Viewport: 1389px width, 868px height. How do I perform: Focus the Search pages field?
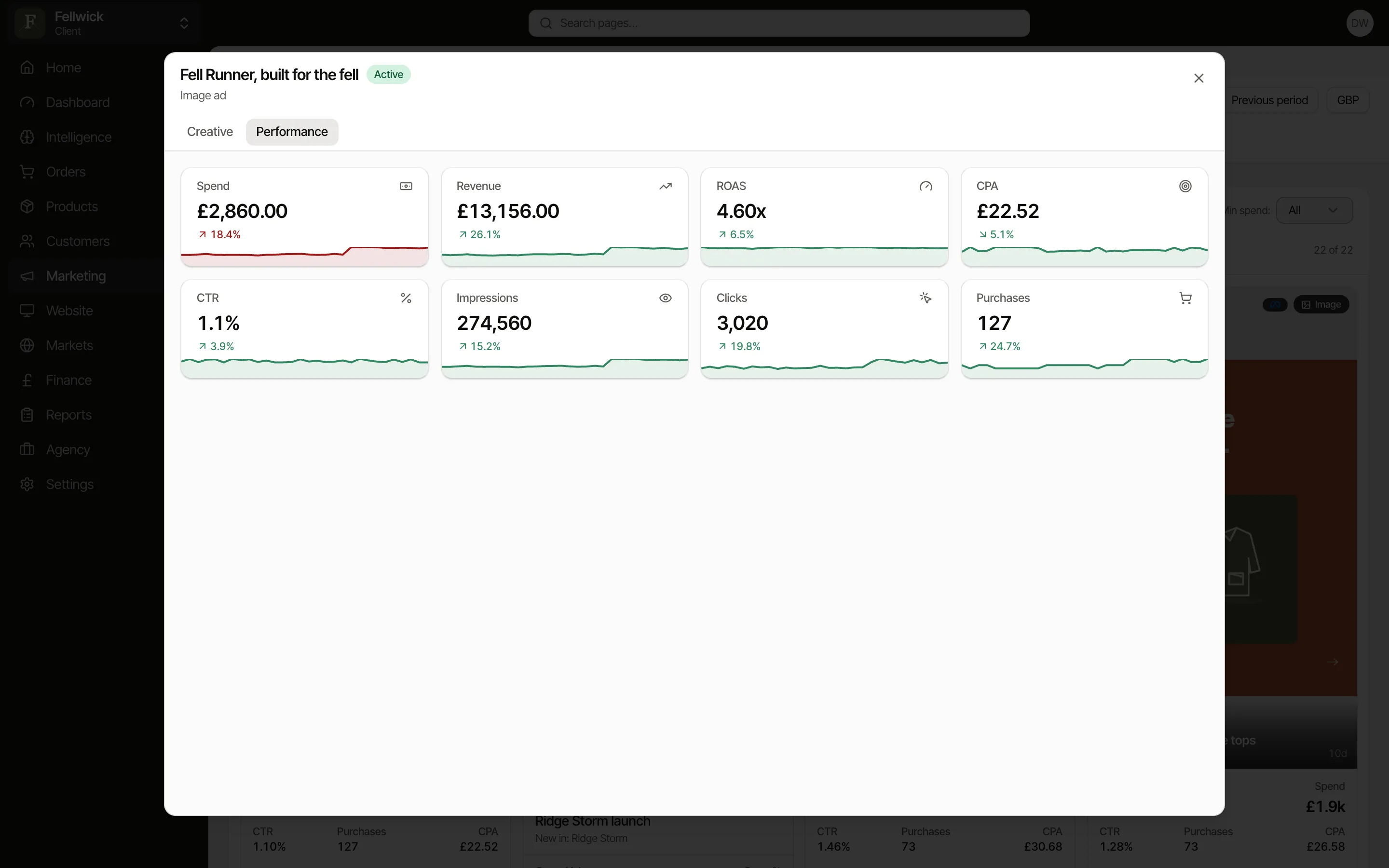(779, 23)
